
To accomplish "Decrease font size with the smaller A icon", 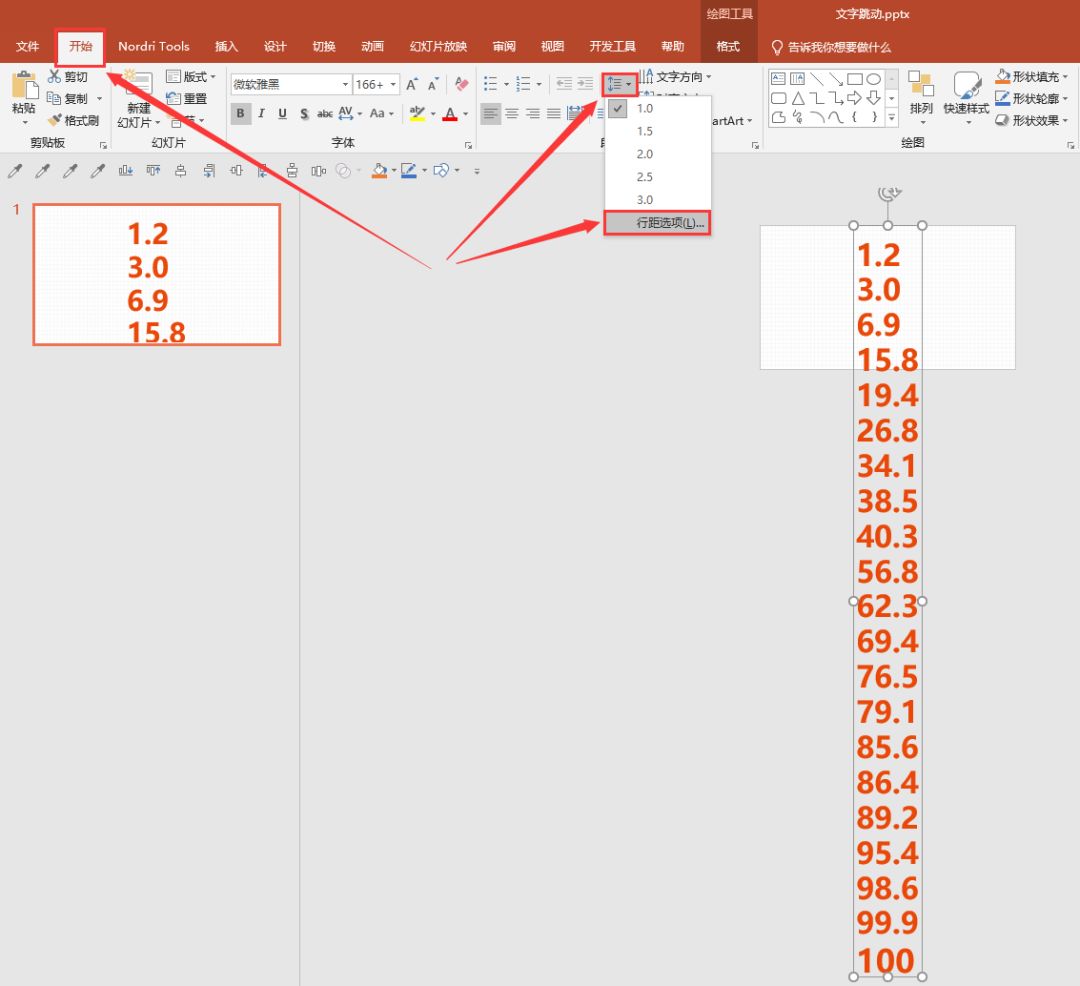I will pos(433,85).
